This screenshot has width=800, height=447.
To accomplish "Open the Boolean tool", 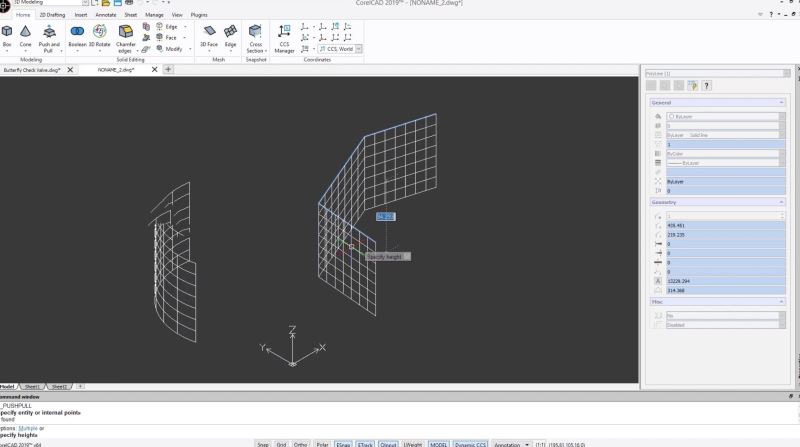I will point(78,38).
